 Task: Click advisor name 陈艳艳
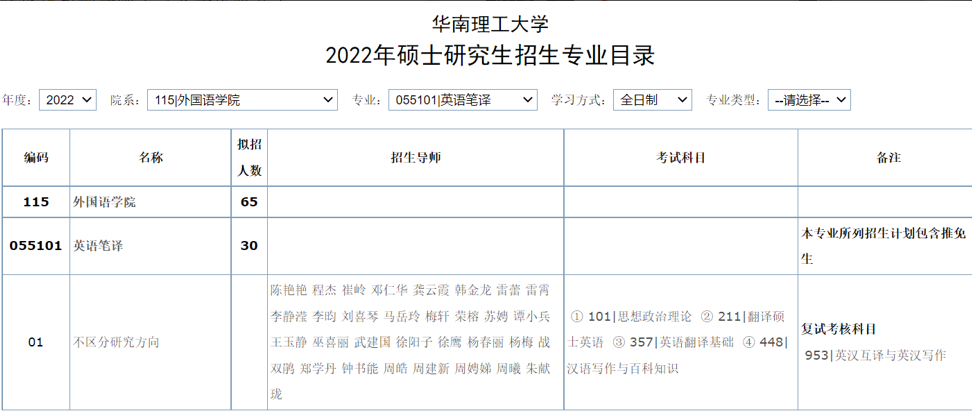(289, 289)
